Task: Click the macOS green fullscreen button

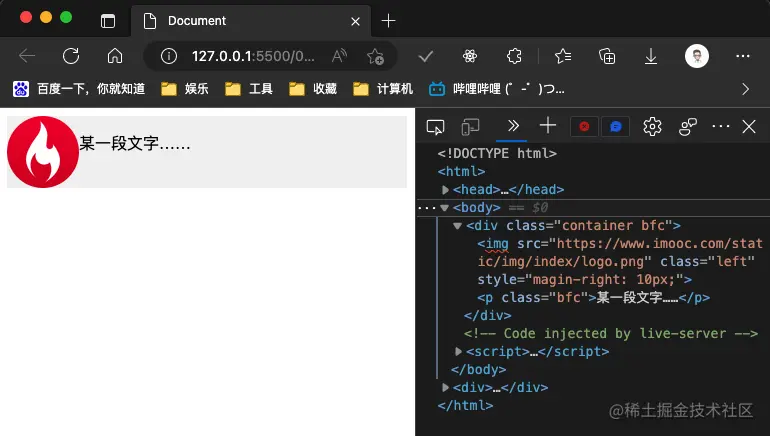Action: (66, 18)
